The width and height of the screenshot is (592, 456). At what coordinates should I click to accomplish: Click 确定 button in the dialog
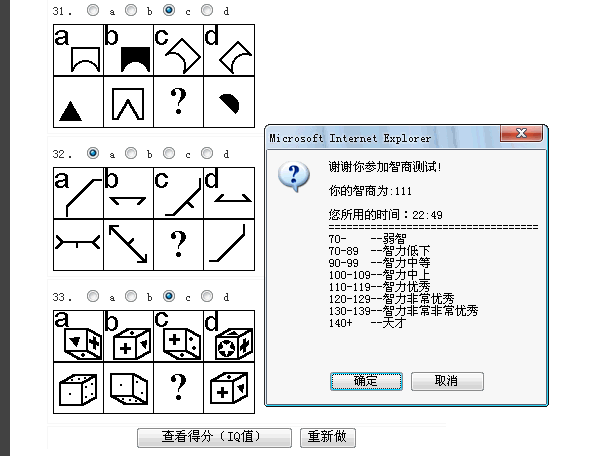366,381
